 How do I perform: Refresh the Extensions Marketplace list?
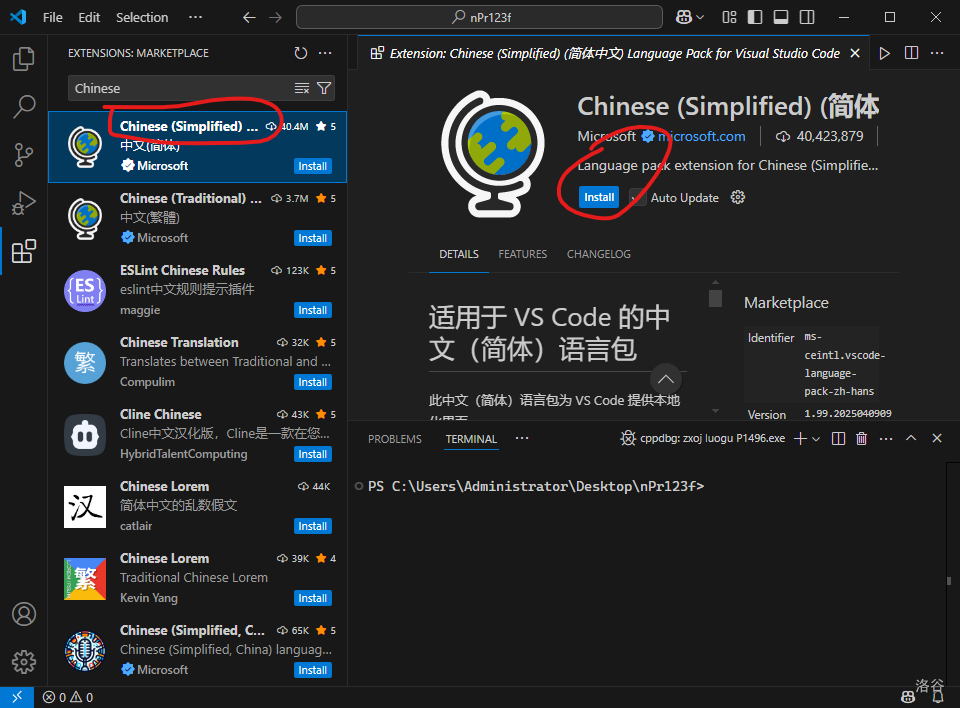point(301,53)
